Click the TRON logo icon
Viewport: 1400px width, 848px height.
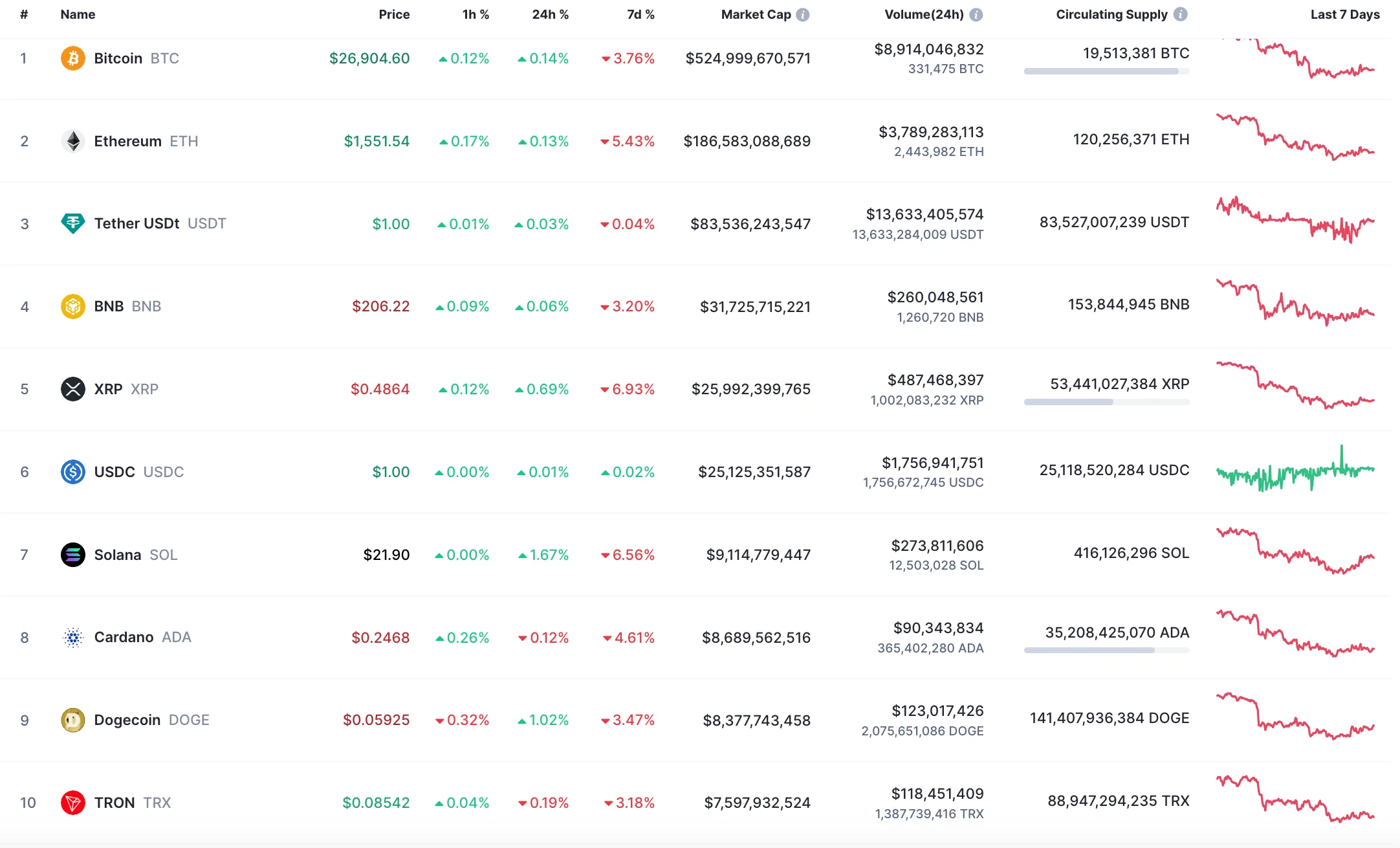73,803
